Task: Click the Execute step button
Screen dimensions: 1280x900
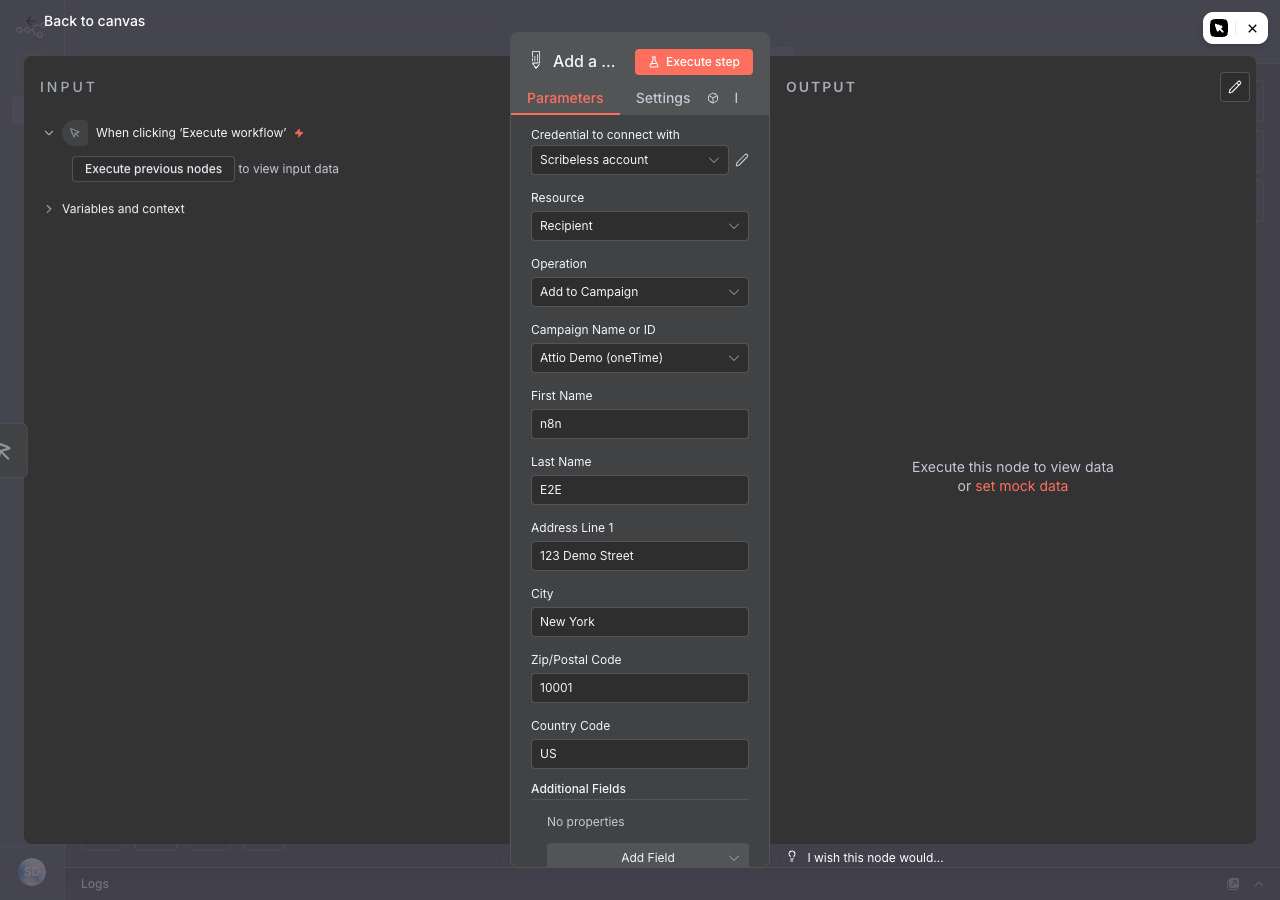Action: [x=694, y=62]
